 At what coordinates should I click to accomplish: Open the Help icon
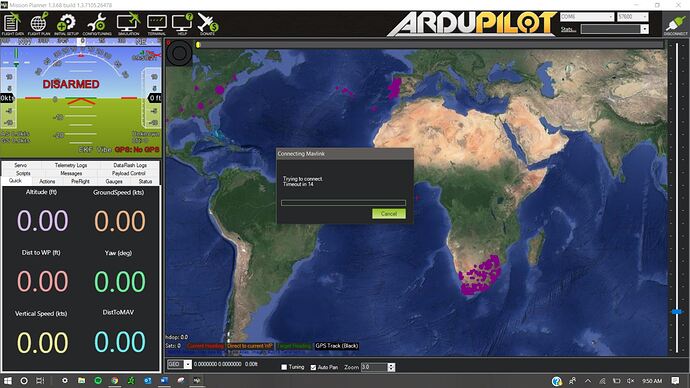tap(182, 24)
